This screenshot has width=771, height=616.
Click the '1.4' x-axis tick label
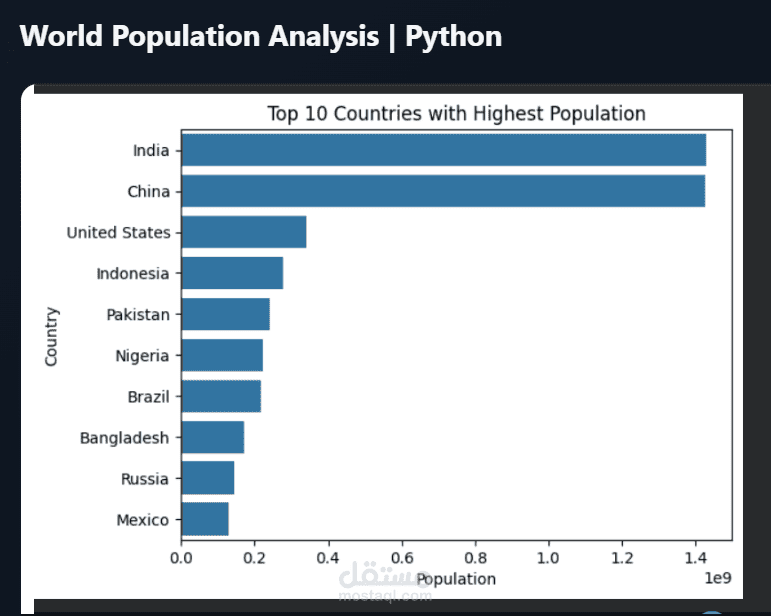pyautogui.click(x=696, y=558)
